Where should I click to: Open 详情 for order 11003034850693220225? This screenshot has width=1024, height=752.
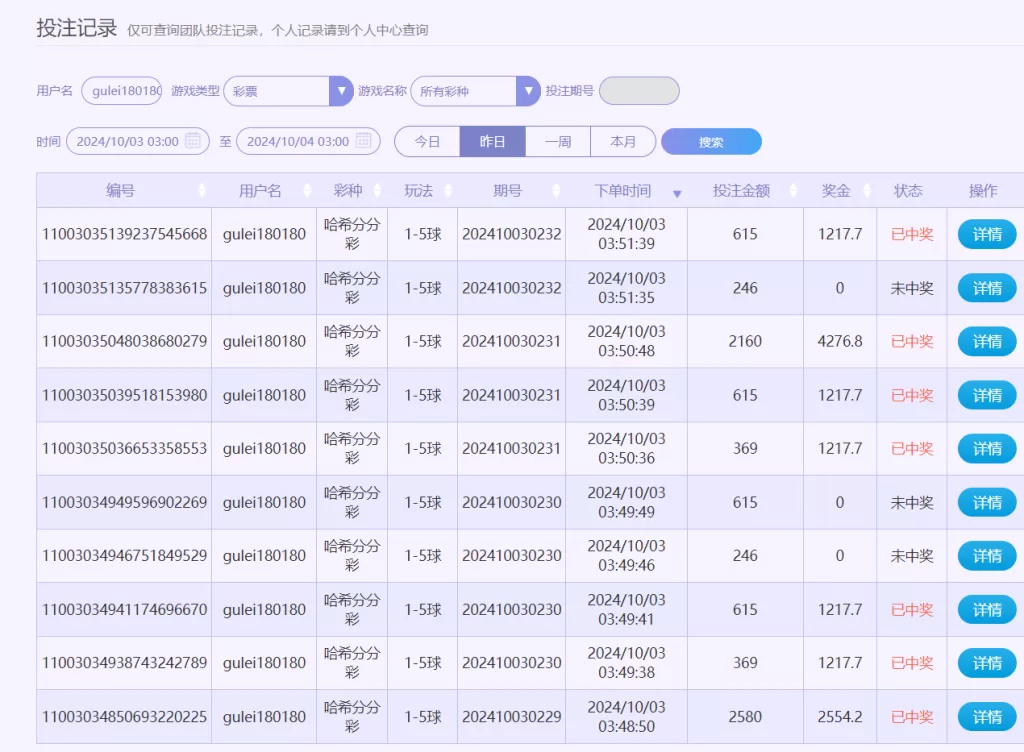click(x=987, y=717)
